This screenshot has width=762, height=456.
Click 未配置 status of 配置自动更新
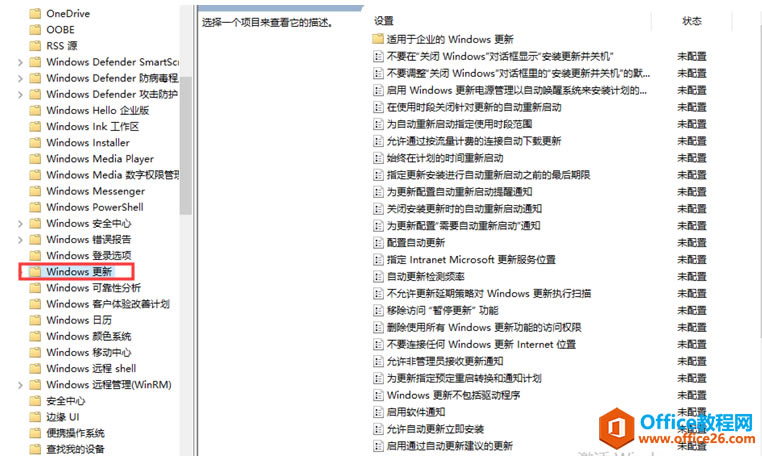click(692, 243)
